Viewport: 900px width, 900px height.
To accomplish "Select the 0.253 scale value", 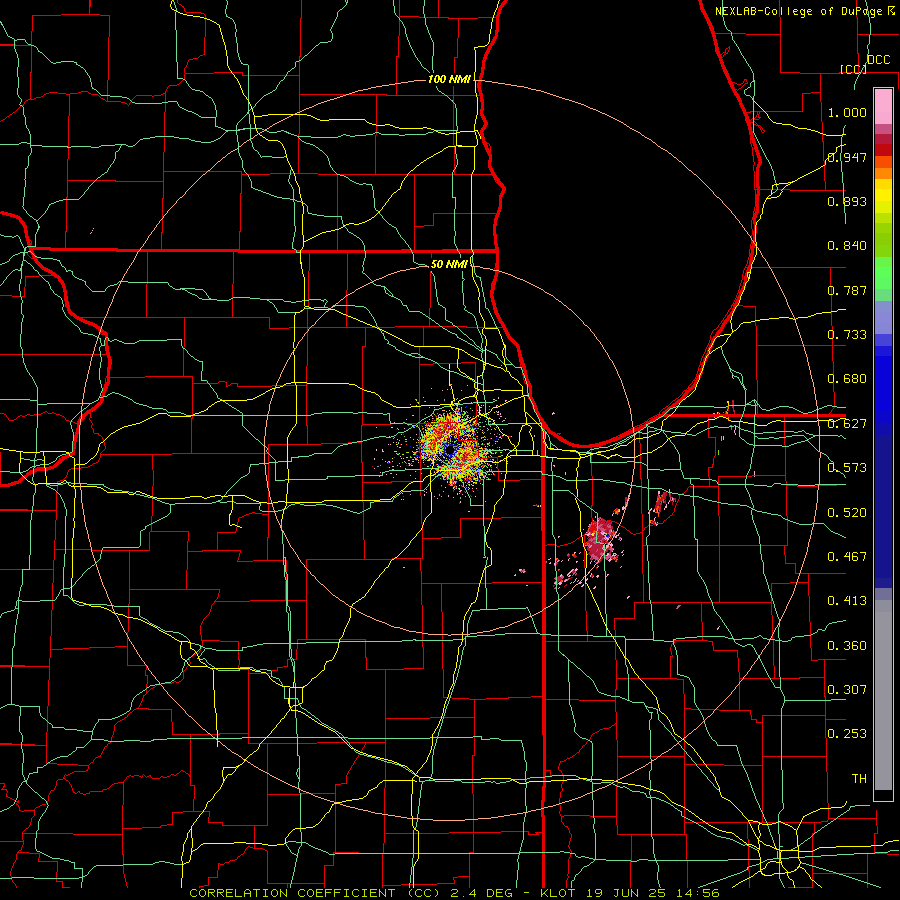I will pos(847,734).
